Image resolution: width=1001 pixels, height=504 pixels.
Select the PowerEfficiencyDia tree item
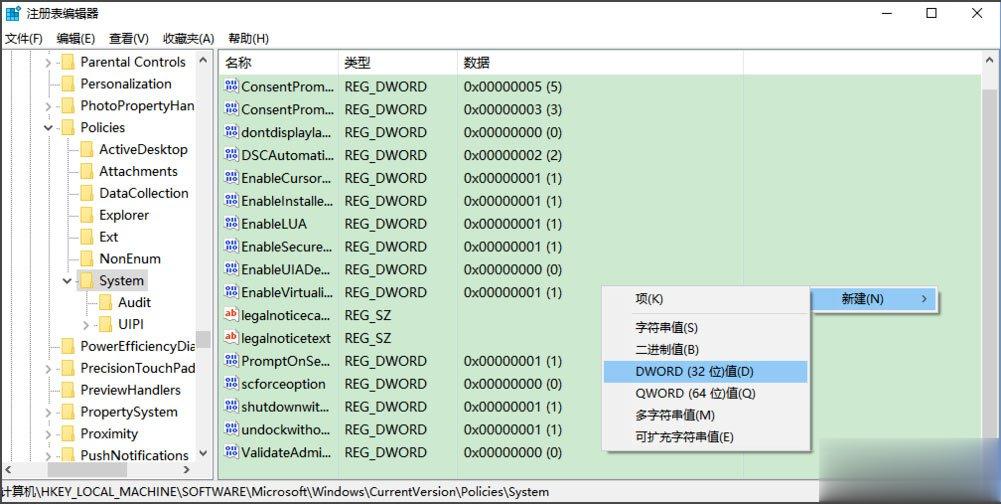click(137, 347)
